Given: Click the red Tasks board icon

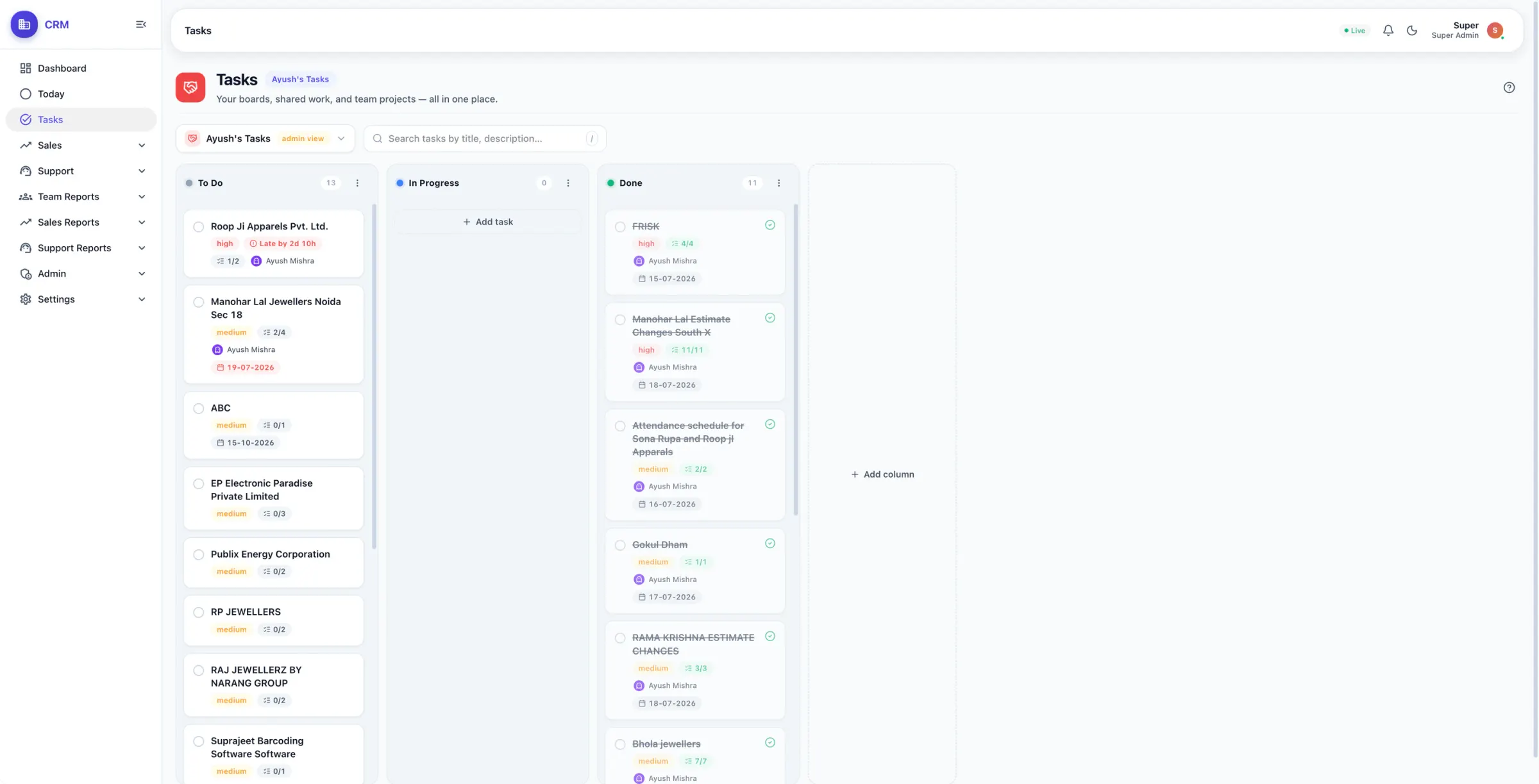Looking at the screenshot, I should pyautogui.click(x=190, y=87).
